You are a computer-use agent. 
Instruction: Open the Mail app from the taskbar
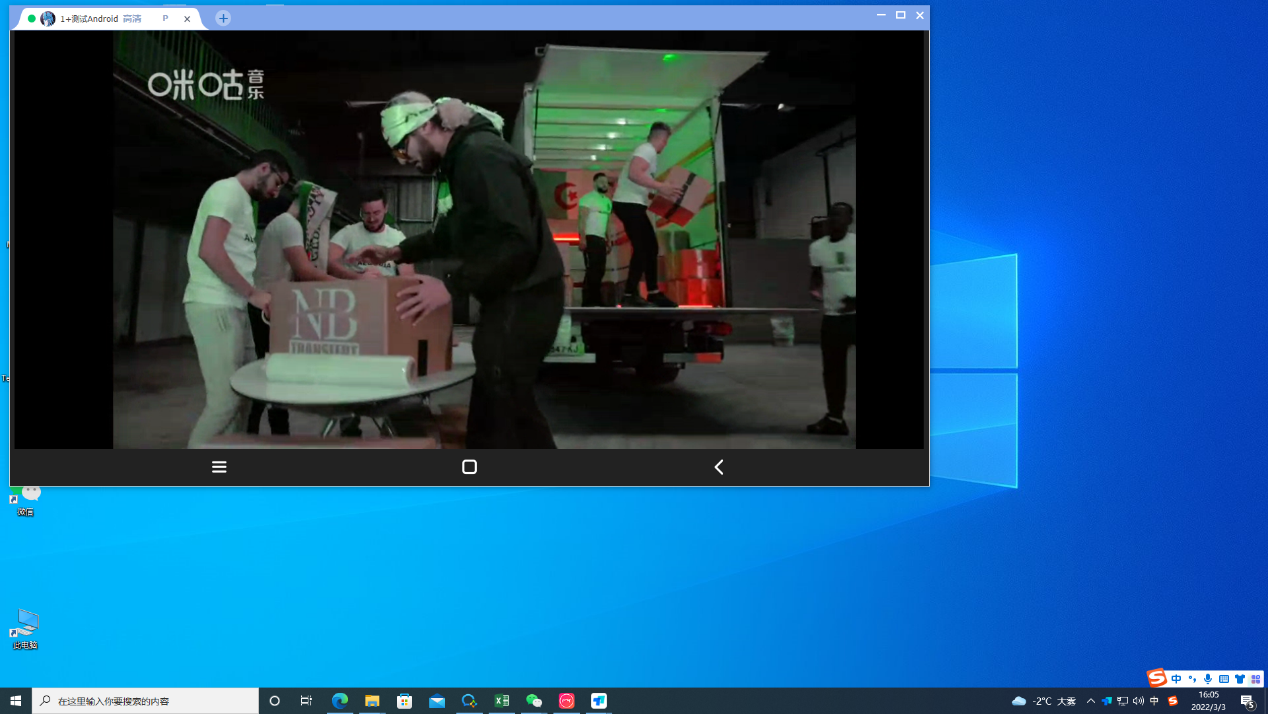437,701
